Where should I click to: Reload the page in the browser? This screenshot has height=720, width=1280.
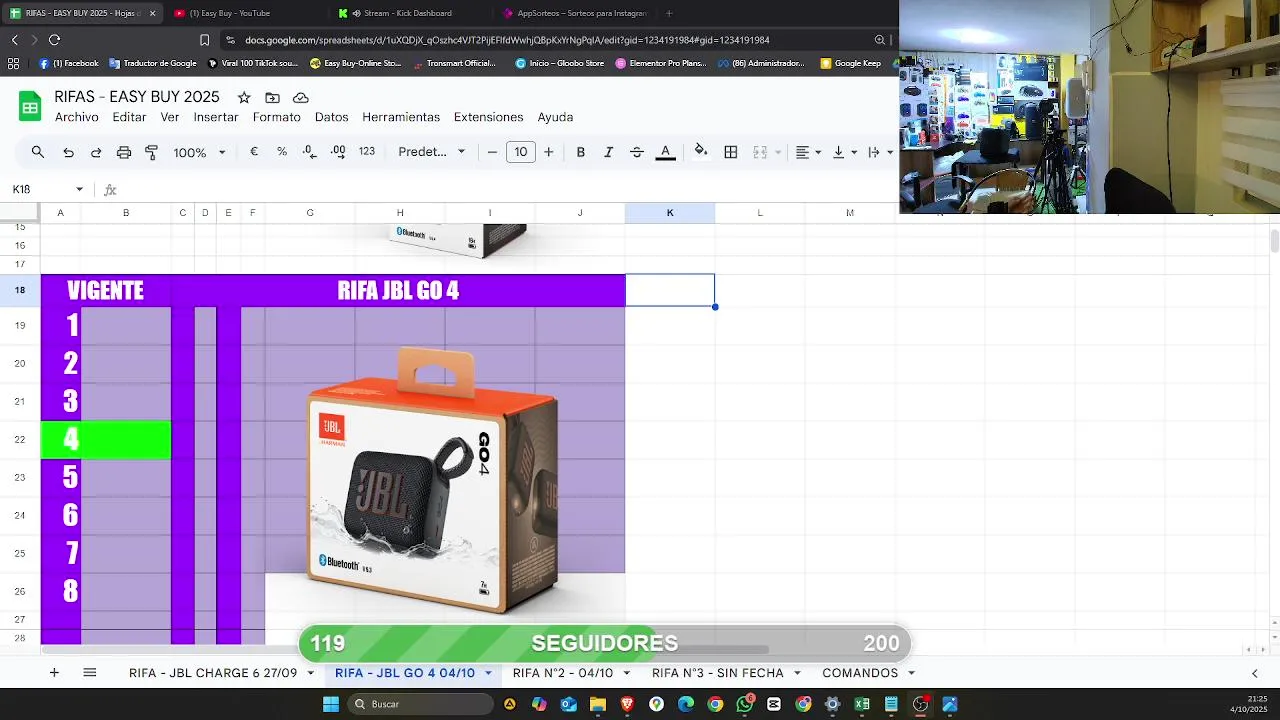[54, 40]
